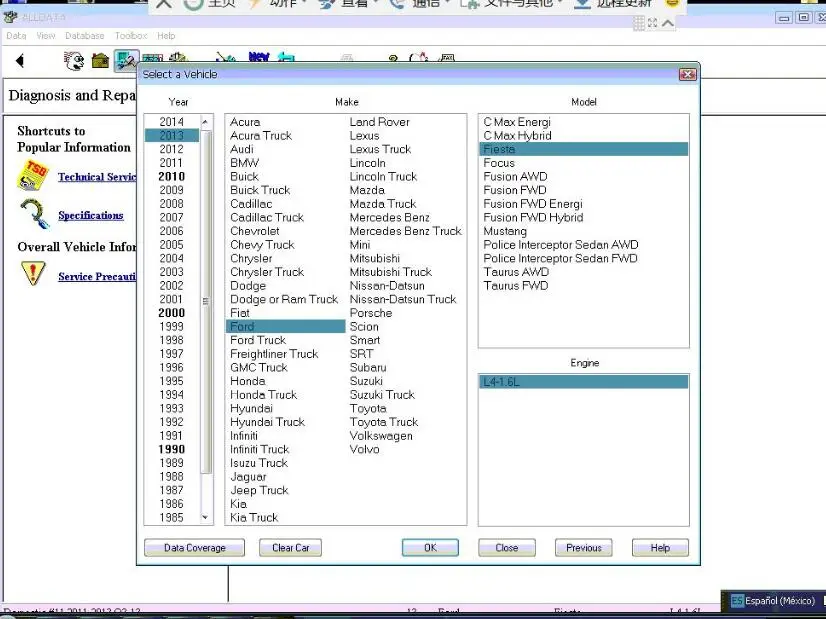This screenshot has width=826, height=619.
Task: Select the vehicle lookup toolbar icon
Action: (x=127, y=60)
